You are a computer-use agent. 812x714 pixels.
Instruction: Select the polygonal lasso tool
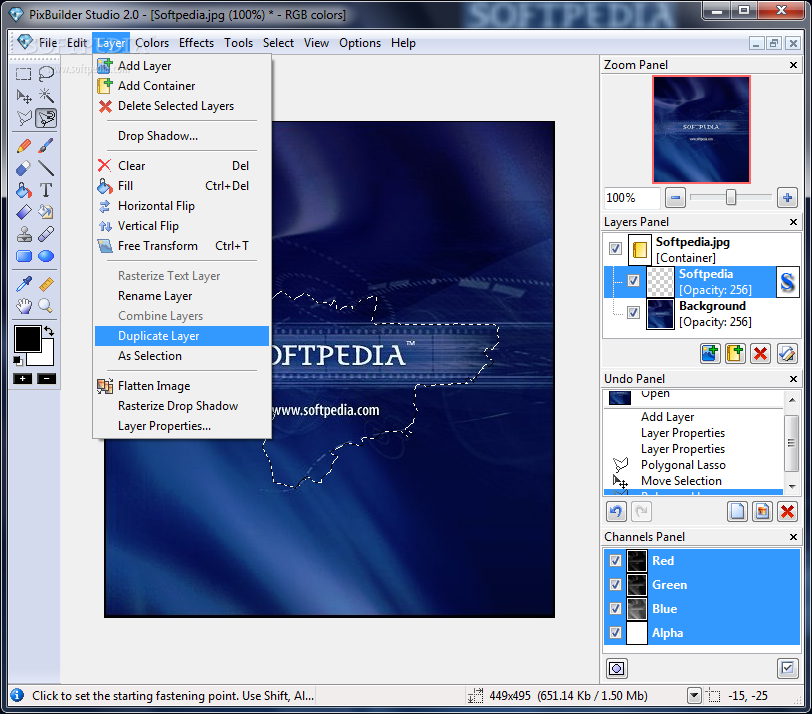(x=23, y=119)
